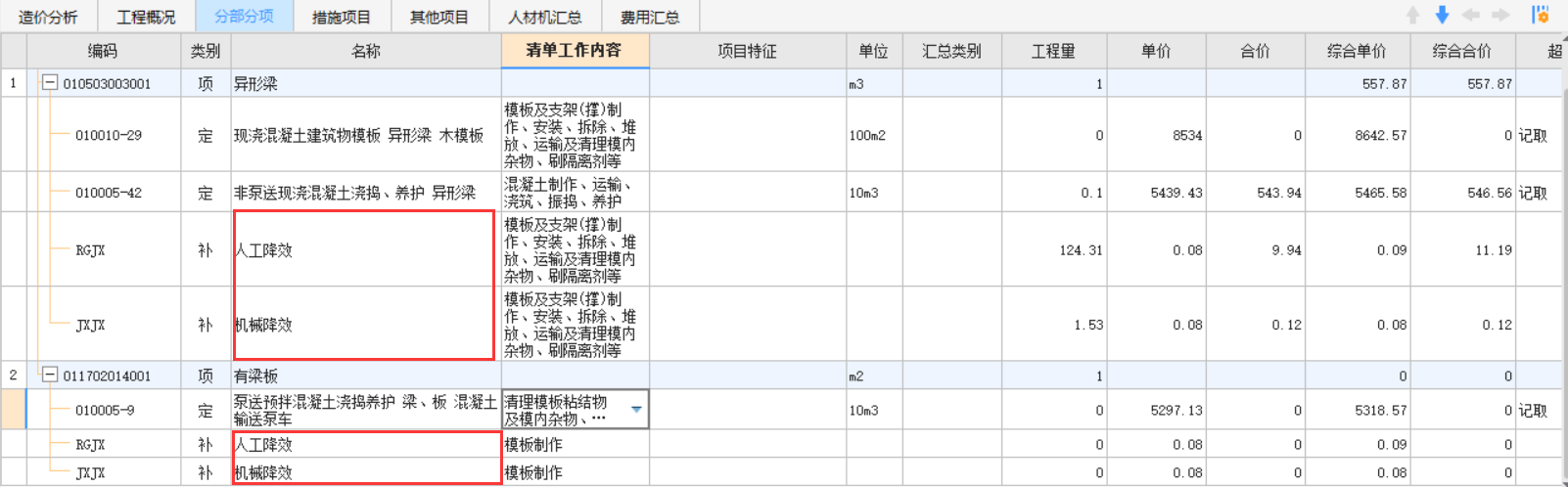This screenshot has height=487, width=1568.
Task: Open dropdown in 清理模板粘结物 work content cell
Action: (x=636, y=410)
